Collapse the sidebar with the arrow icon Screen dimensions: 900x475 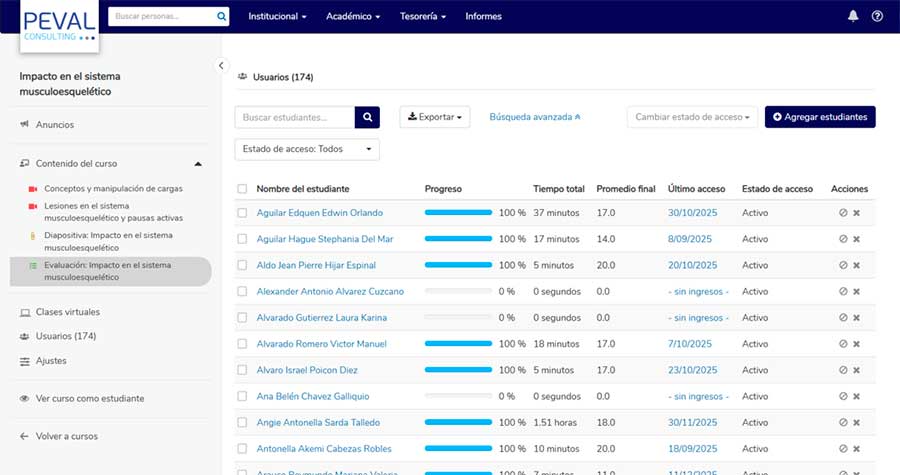[x=222, y=66]
